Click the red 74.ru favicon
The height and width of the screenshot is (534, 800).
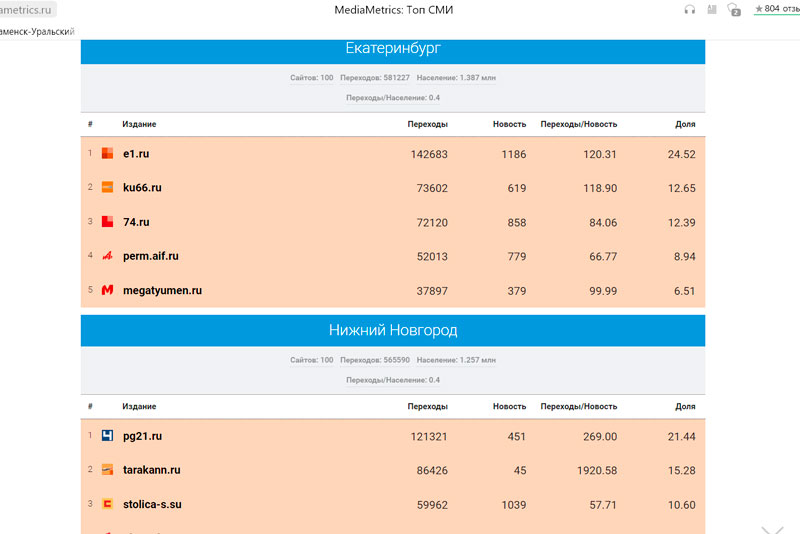107,222
